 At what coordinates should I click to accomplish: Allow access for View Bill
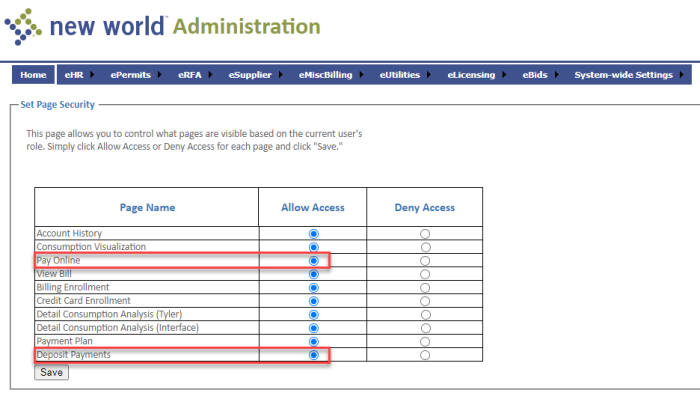click(x=314, y=274)
